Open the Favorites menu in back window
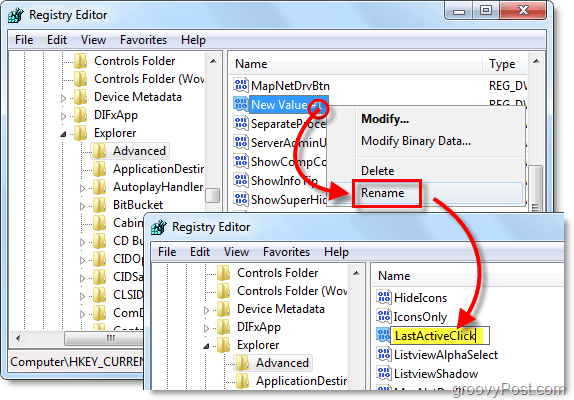Viewport: 574px width, 400px height. point(143,40)
